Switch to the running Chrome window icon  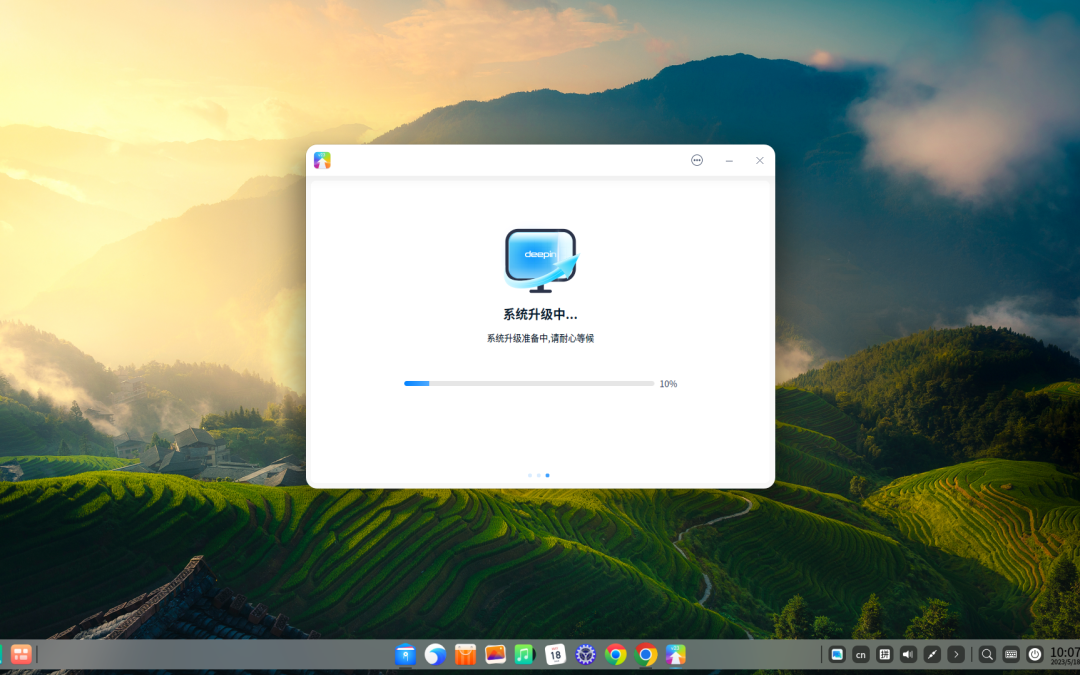point(645,654)
